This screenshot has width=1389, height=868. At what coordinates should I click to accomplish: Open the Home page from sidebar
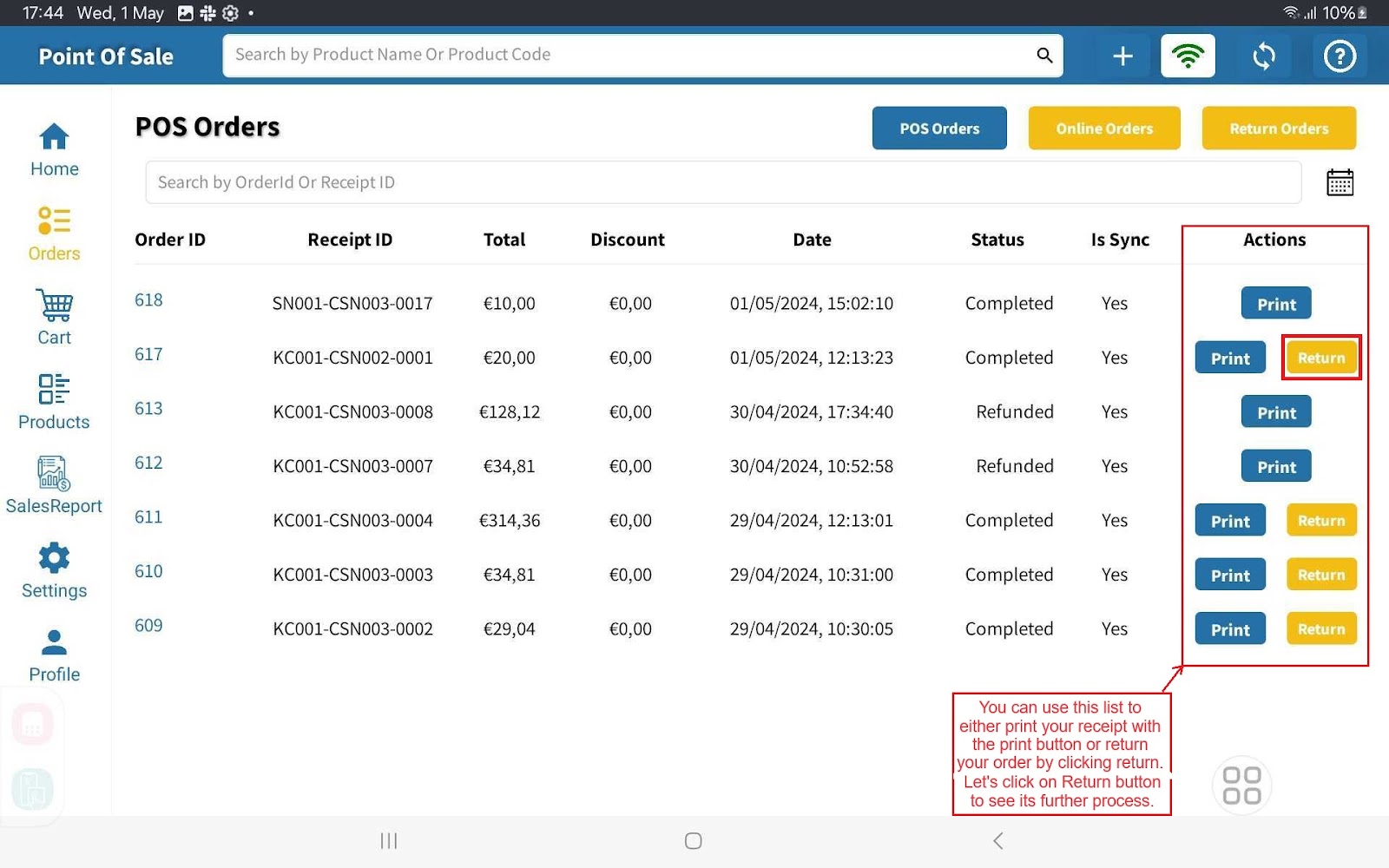[x=54, y=149]
